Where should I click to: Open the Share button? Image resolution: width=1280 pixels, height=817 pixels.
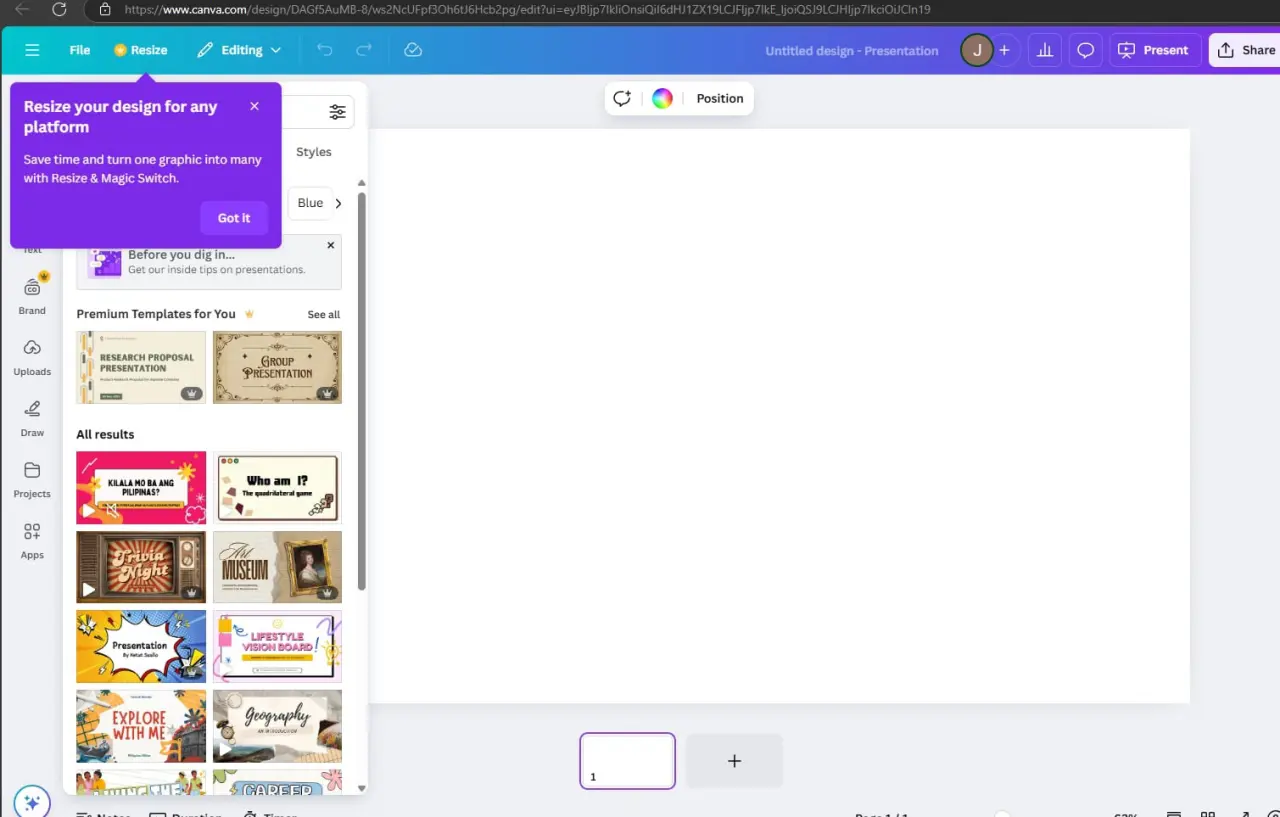(x=1245, y=50)
